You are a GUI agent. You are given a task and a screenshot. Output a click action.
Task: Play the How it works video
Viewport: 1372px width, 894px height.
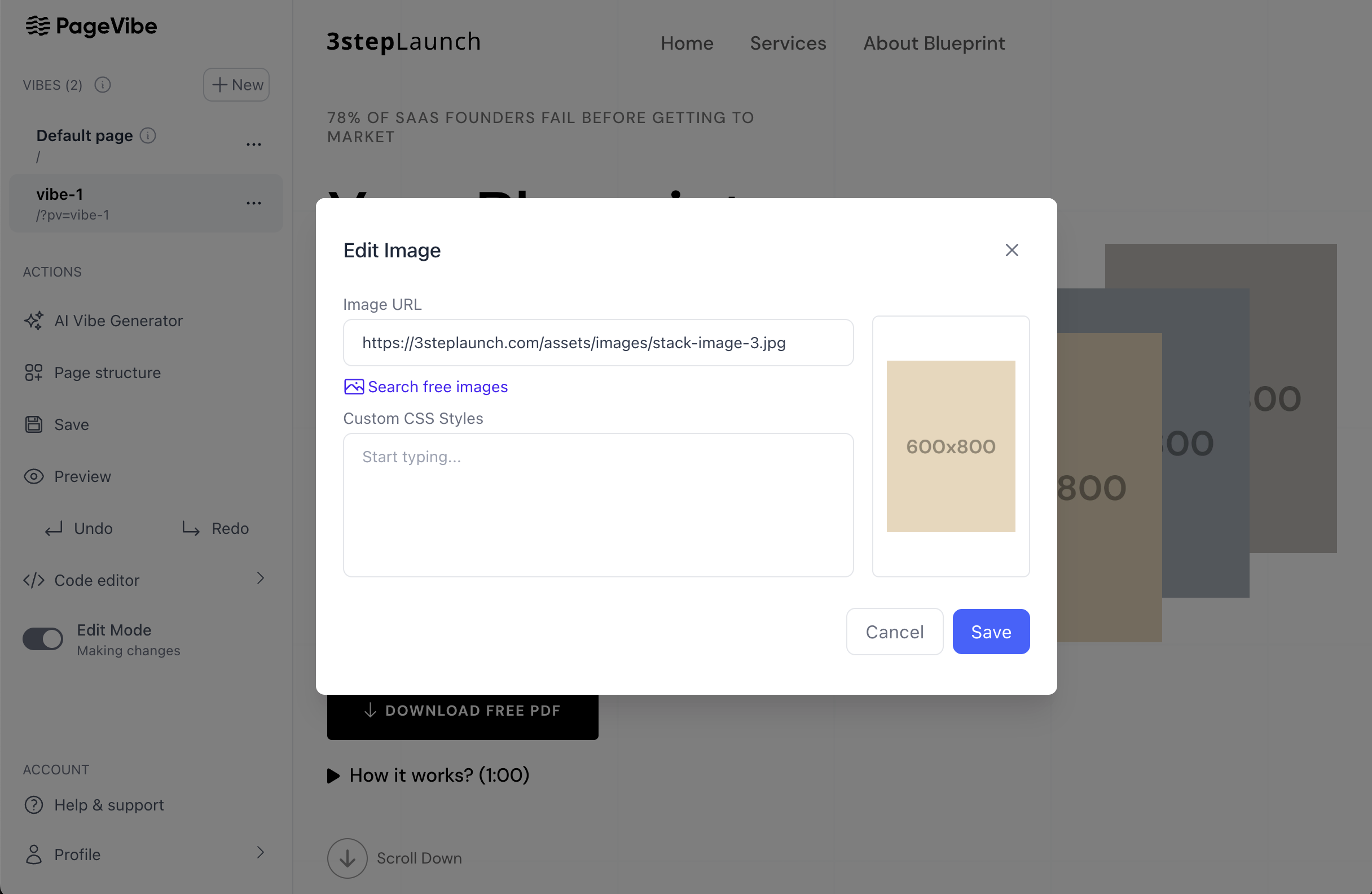point(333,775)
